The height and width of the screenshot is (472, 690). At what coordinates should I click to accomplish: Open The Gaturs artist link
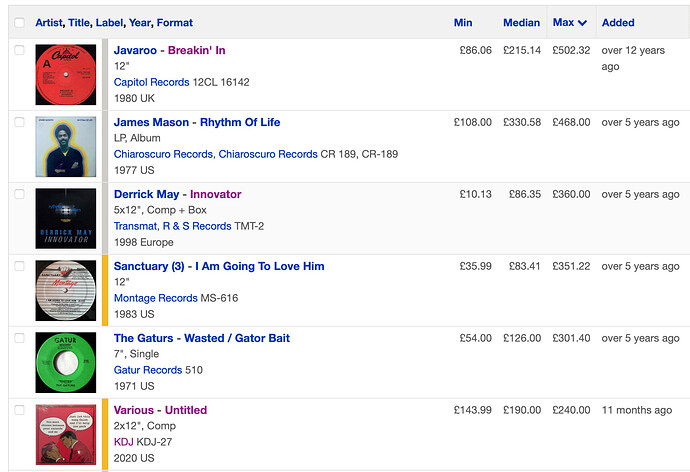pyautogui.click(x=143, y=338)
